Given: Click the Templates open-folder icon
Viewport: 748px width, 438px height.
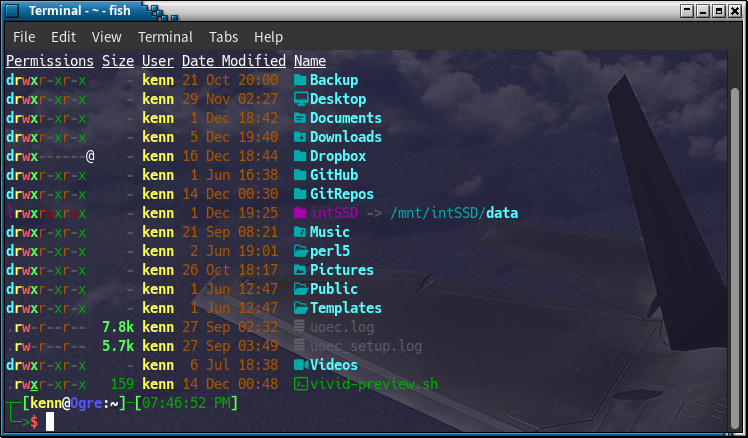Looking at the screenshot, I should pos(301,308).
